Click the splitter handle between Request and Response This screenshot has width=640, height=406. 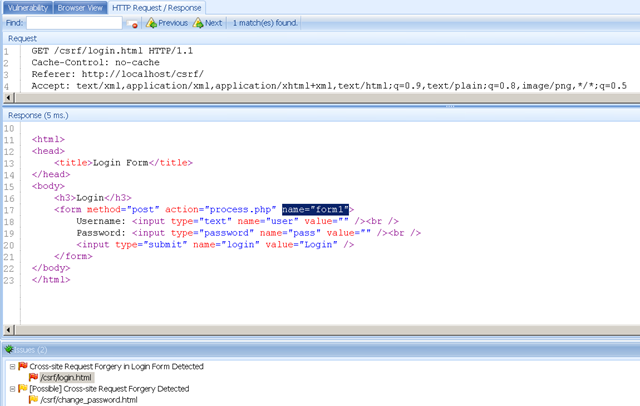pyautogui.click(x=450, y=106)
